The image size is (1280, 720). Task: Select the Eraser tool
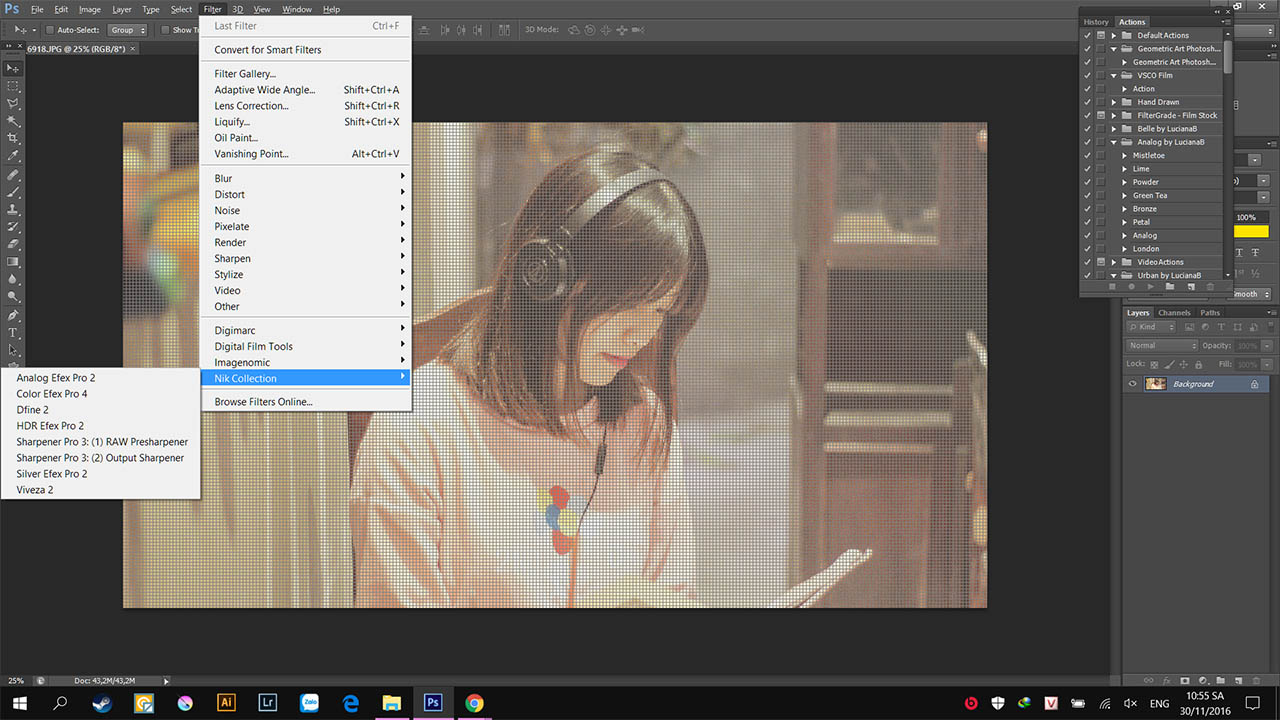(x=13, y=244)
